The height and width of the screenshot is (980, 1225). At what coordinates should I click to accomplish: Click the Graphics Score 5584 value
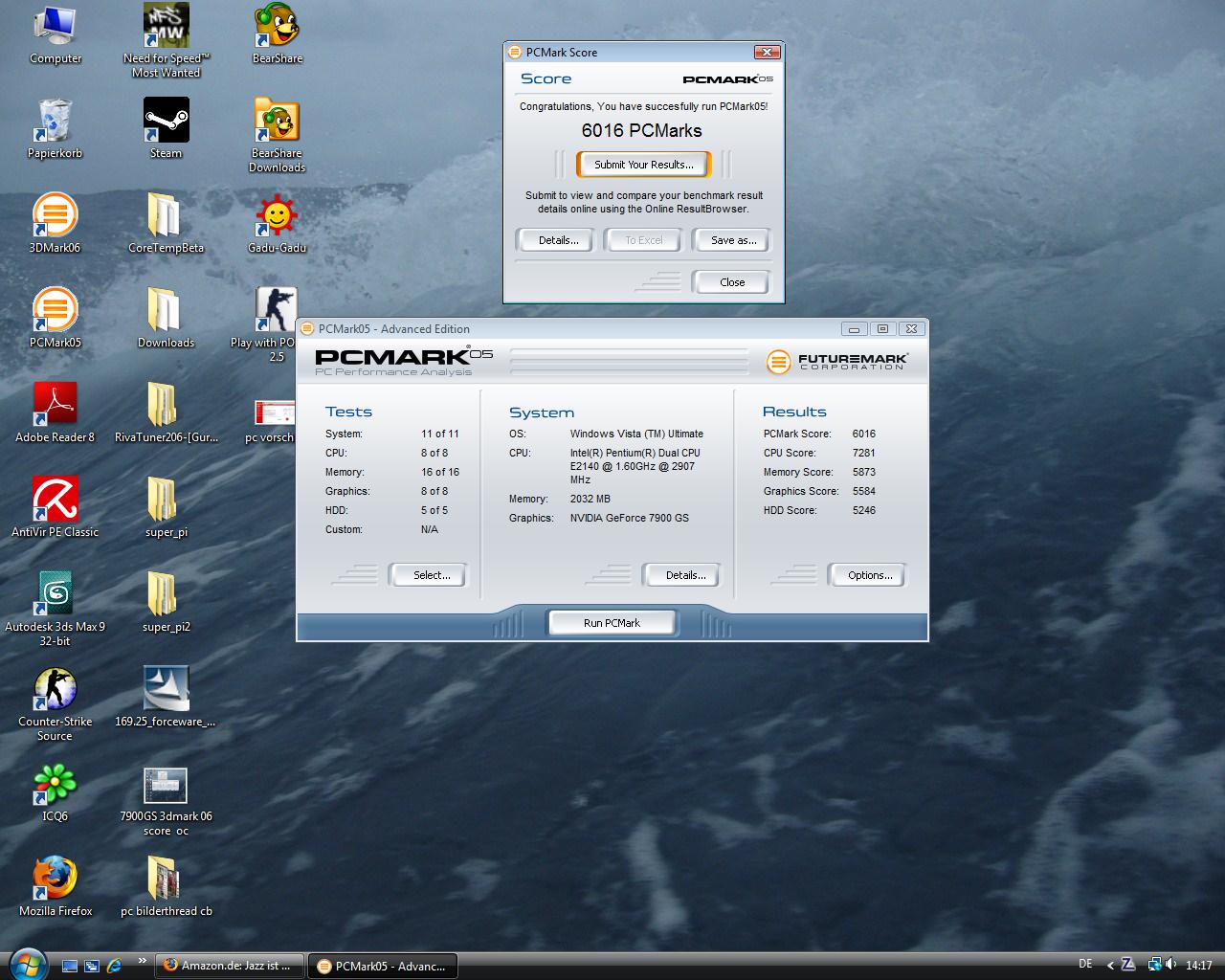(x=863, y=491)
